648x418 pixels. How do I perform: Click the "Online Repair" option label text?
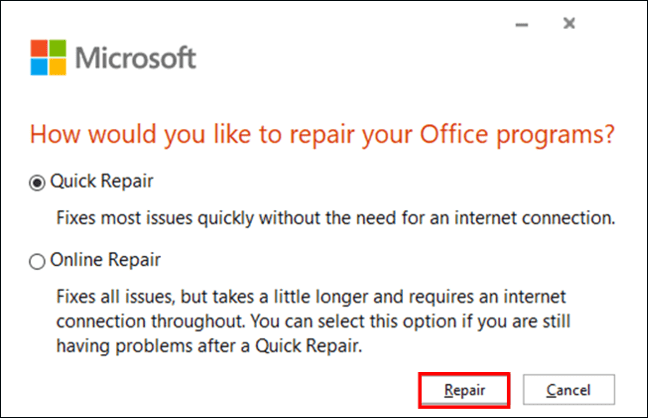pos(106,261)
